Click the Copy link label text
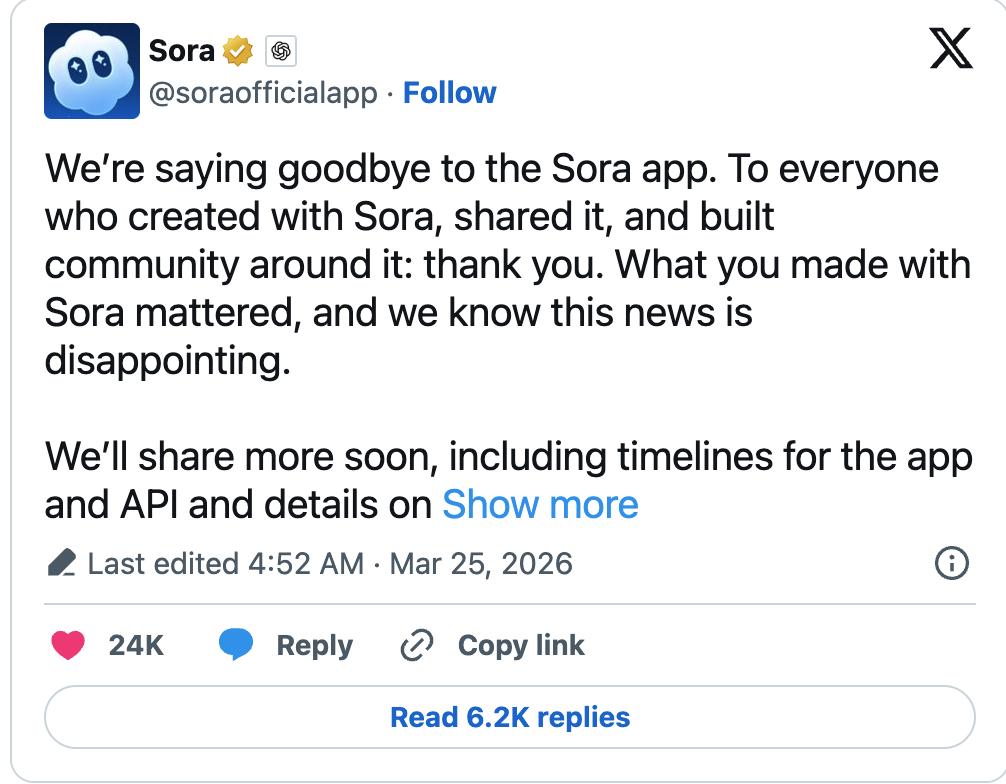The height and width of the screenshot is (784, 1006). [521, 646]
